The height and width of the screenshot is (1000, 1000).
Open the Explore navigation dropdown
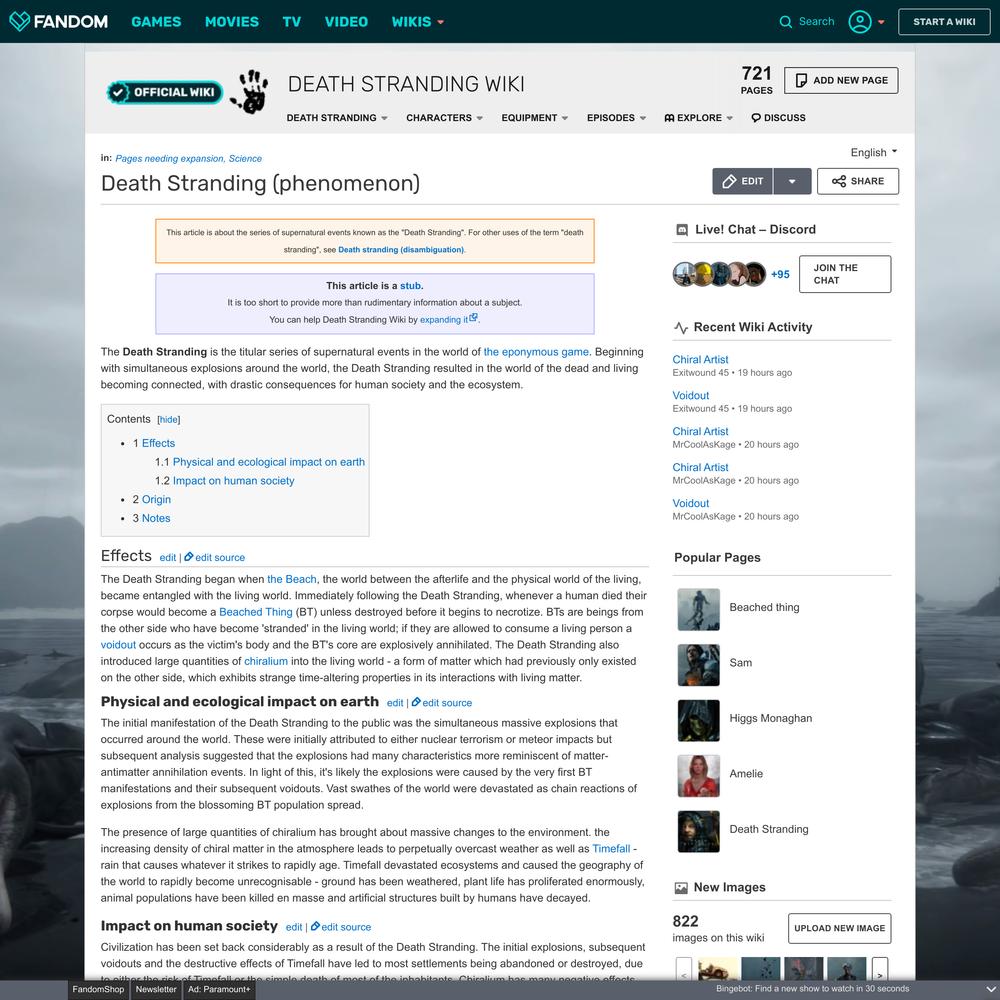(698, 118)
